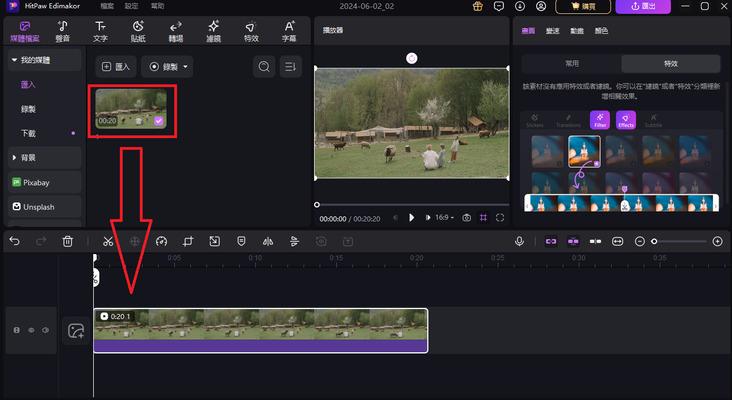This screenshot has height=400, width=732.
Task: Click the purple Filter button
Action: pos(600,120)
